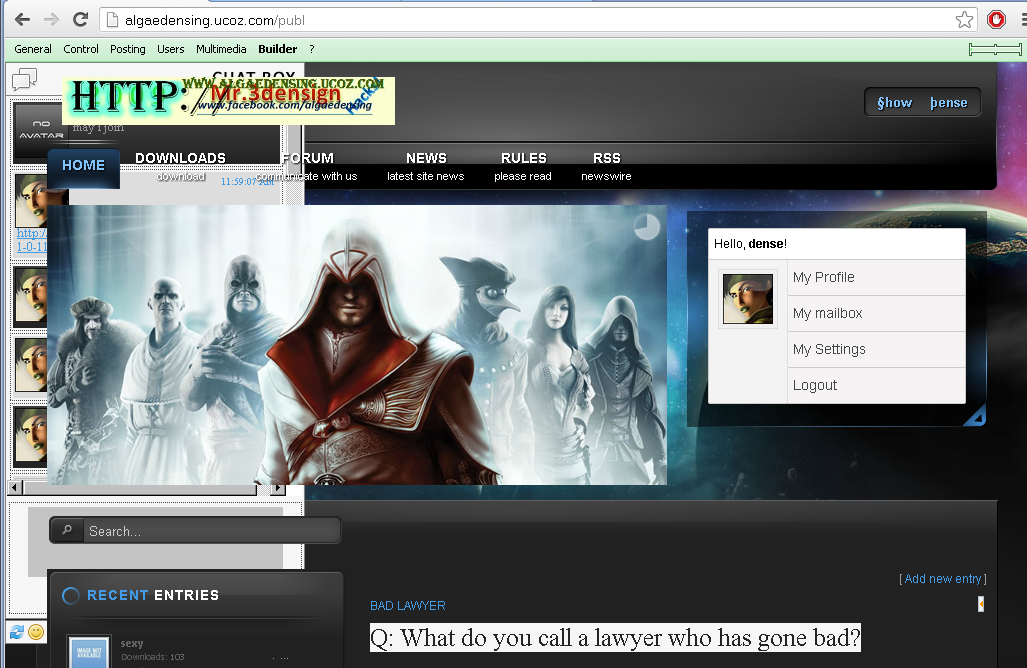Focus the Search input field
Viewport: 1027px width, 668px height.
(212, 531)
